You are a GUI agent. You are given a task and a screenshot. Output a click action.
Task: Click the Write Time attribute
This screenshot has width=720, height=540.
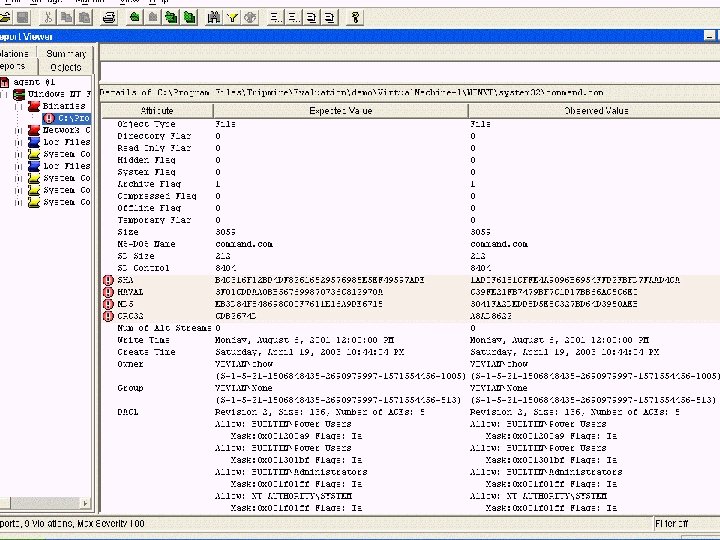tap(143, 340)
